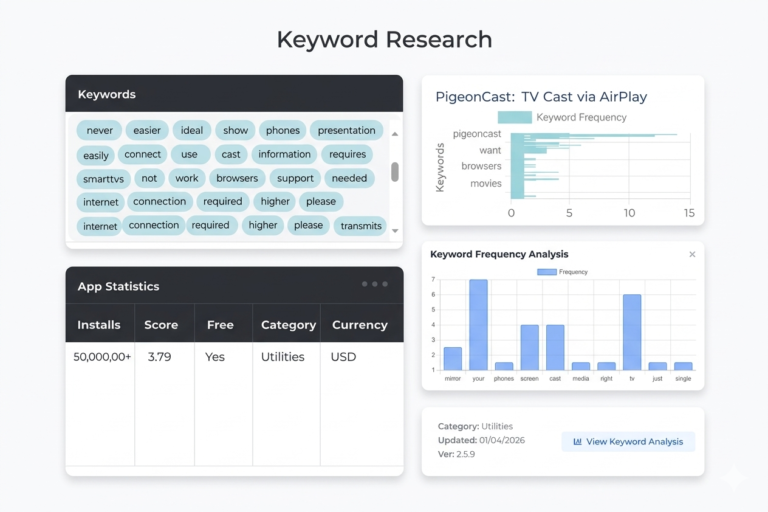Click the View Keyword Analysis button
Image resolution: width=768 pixels, height=512 pixels.
click(x=628, y=441)
